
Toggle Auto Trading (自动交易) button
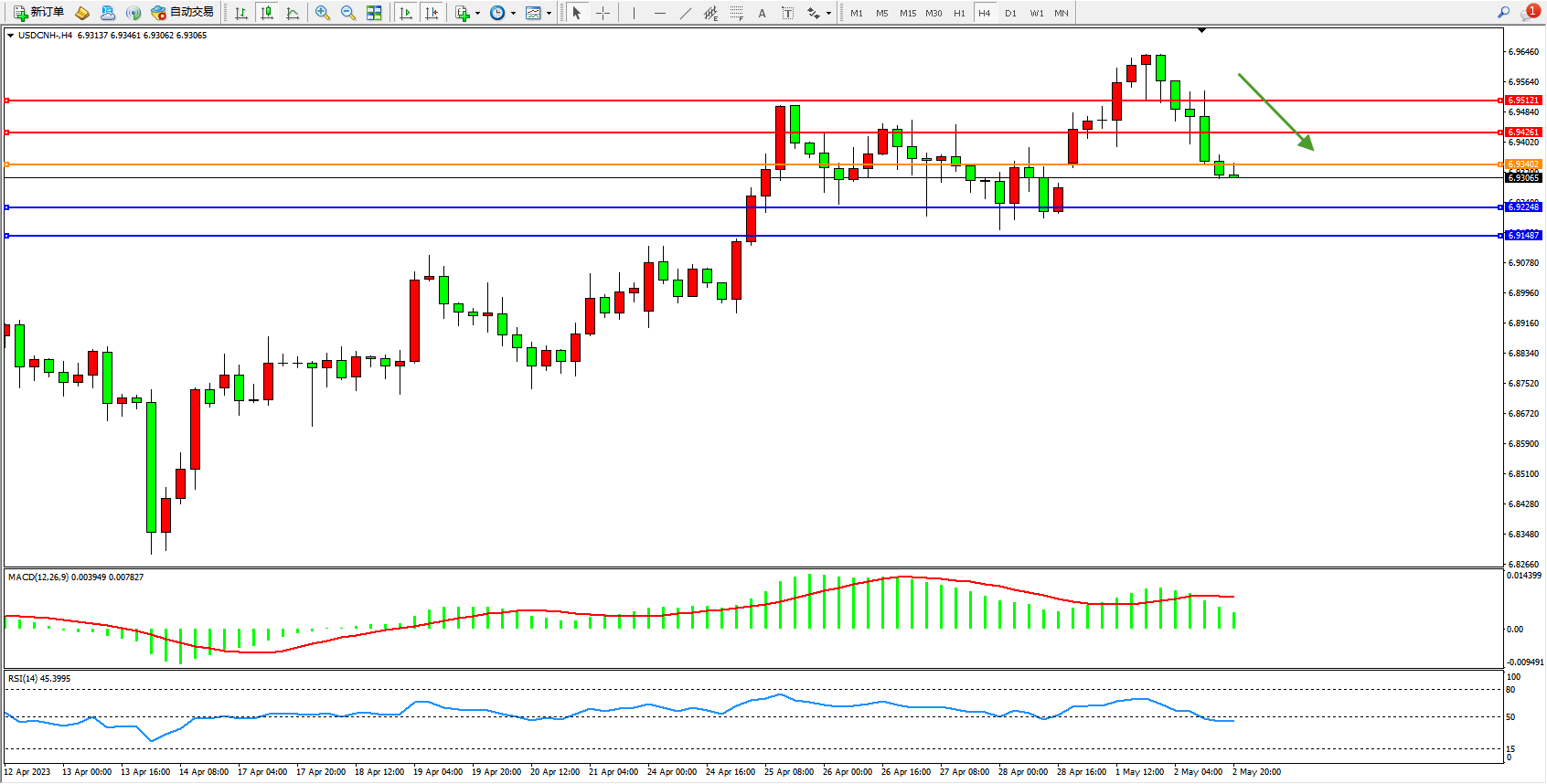click(x=182, y=13)
